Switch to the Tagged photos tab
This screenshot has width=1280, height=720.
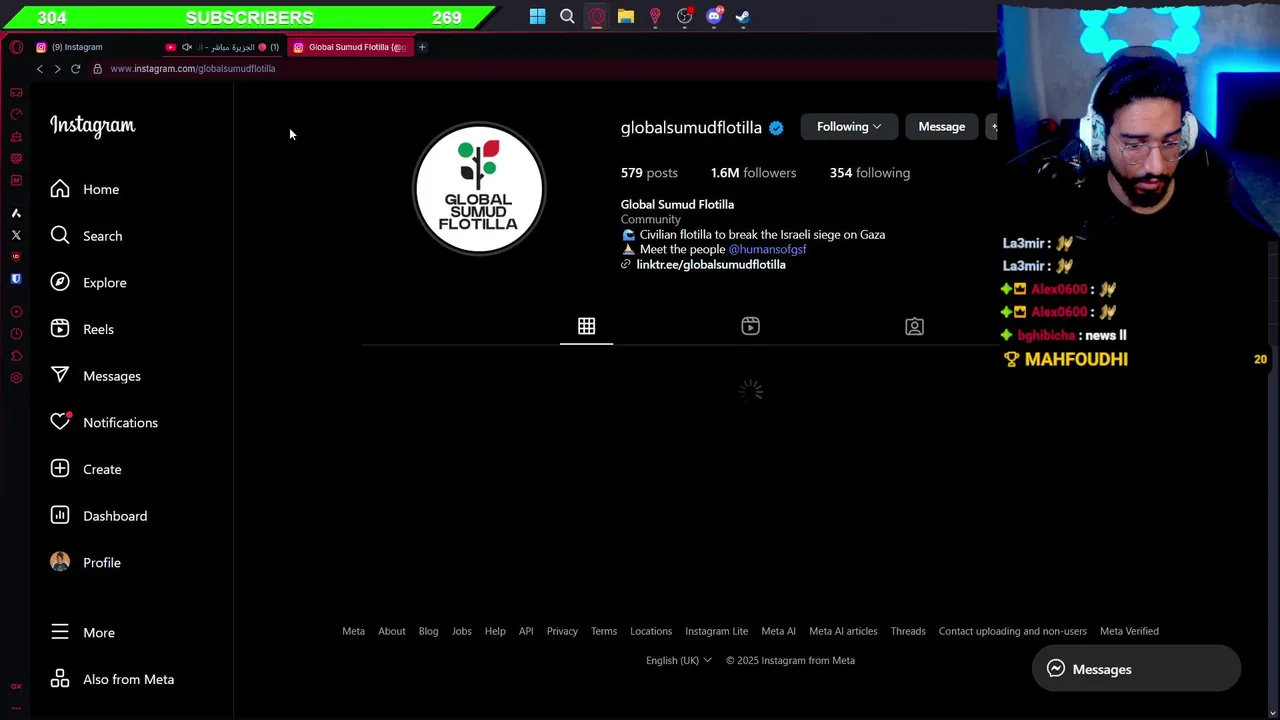[914, 326]
